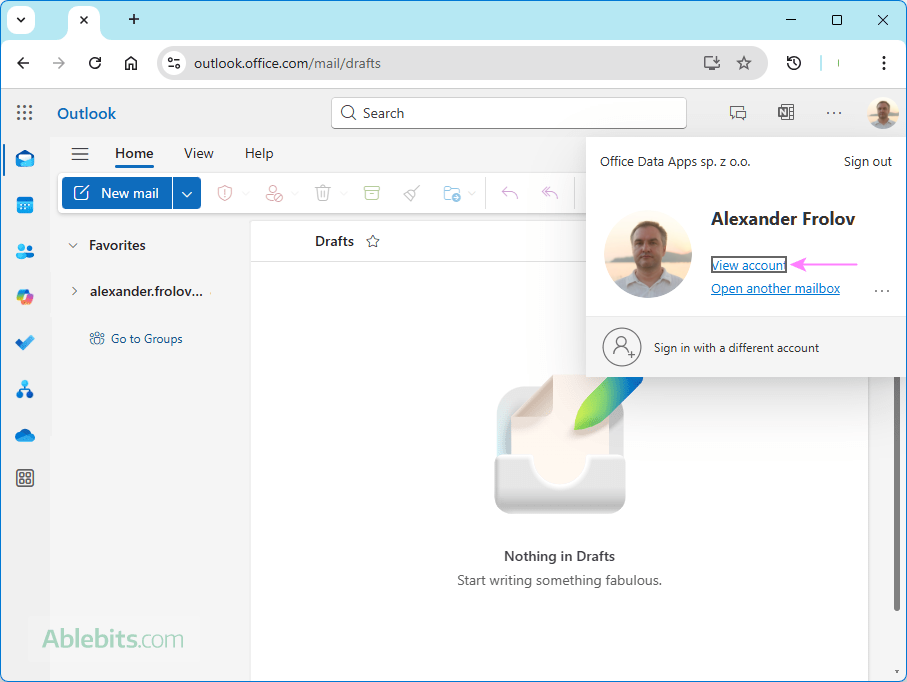This screenshot has width=907, height=682.
Task: Switch to the View ribbon tab
Action: click(198, 154)
